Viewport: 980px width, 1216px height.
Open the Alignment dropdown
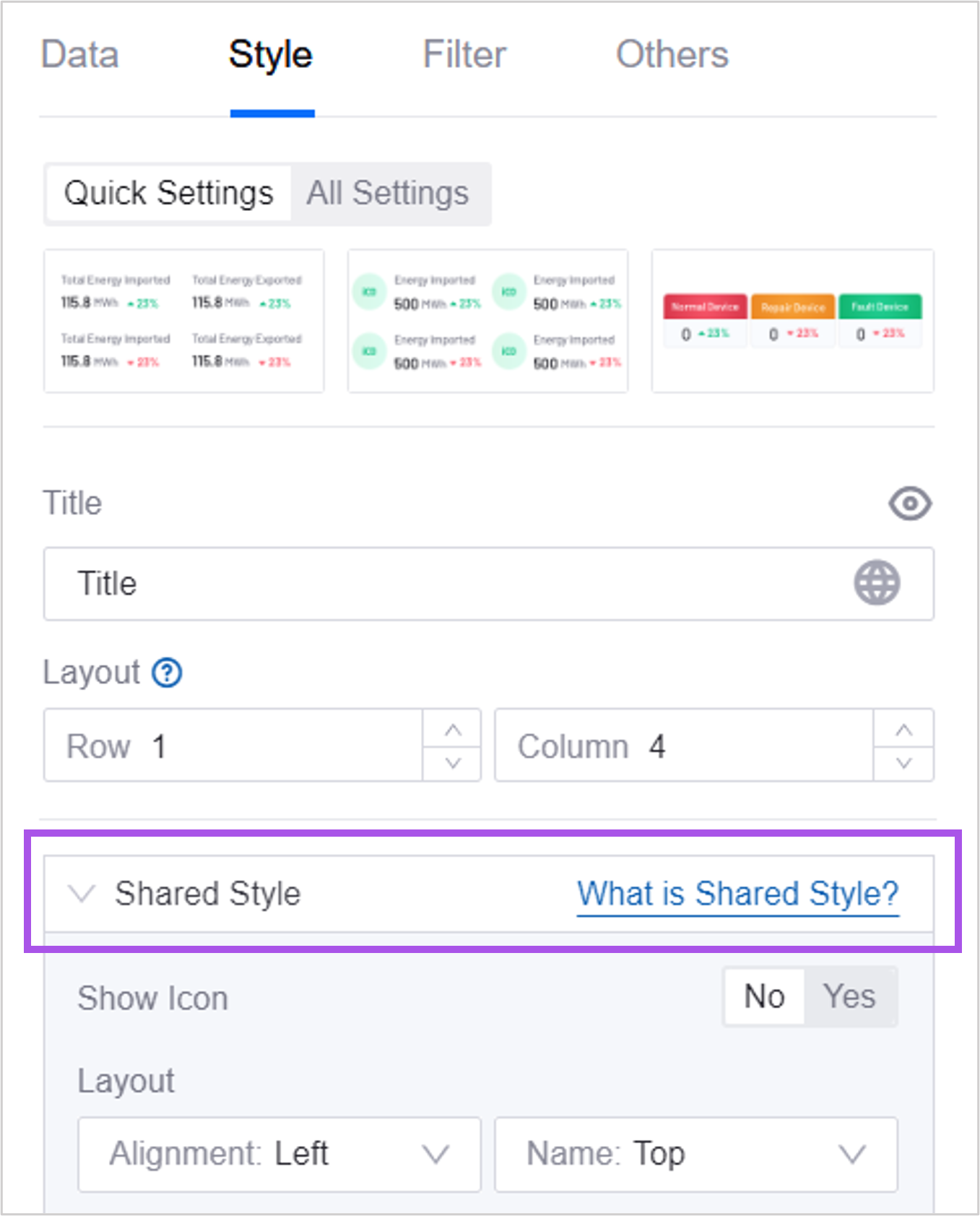click(x=279, y=1154)
